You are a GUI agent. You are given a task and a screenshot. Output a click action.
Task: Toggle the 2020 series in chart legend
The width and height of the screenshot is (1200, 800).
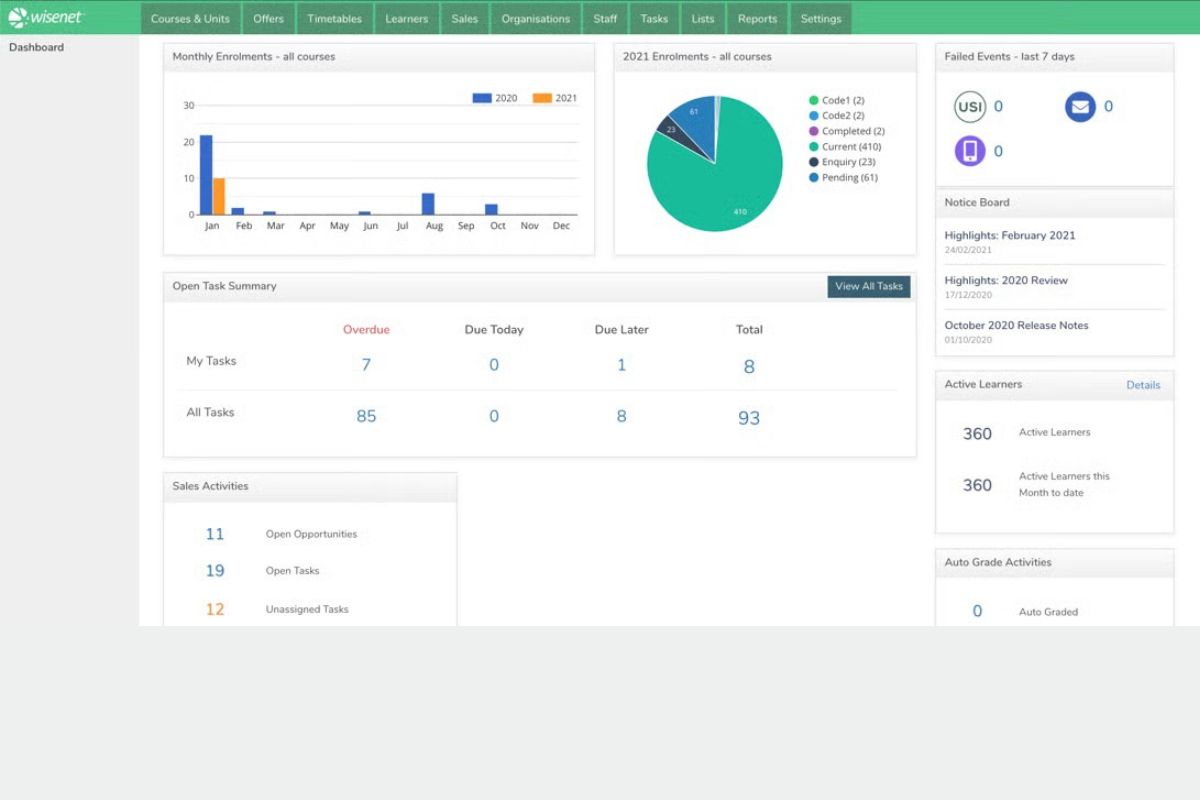tap(495, 98)
